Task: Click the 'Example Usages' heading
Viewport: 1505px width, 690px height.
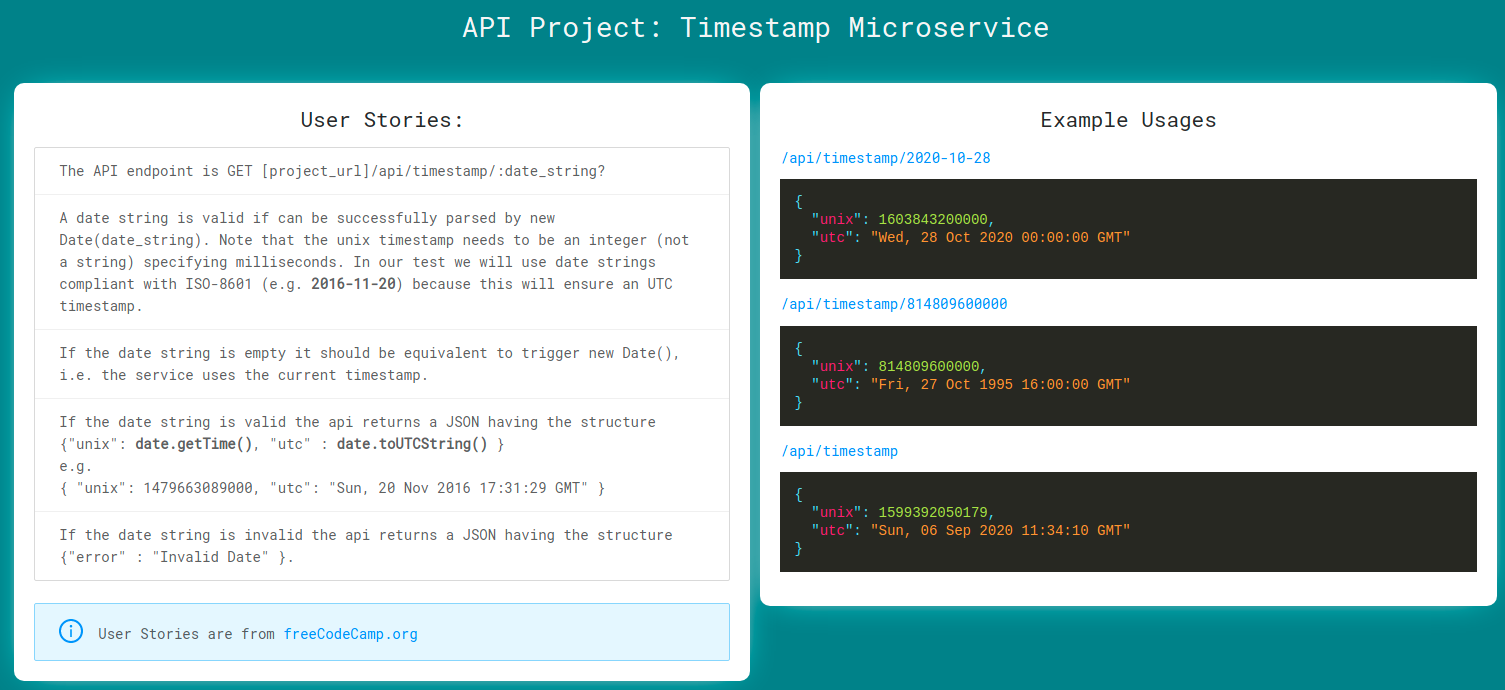Action: click(x=1128, y=120)
